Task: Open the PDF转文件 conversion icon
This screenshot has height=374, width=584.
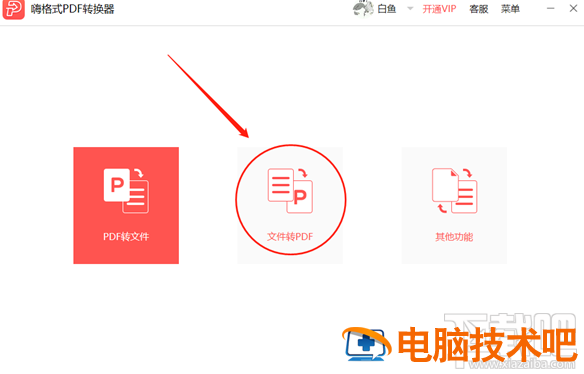Action: (126, 191)
